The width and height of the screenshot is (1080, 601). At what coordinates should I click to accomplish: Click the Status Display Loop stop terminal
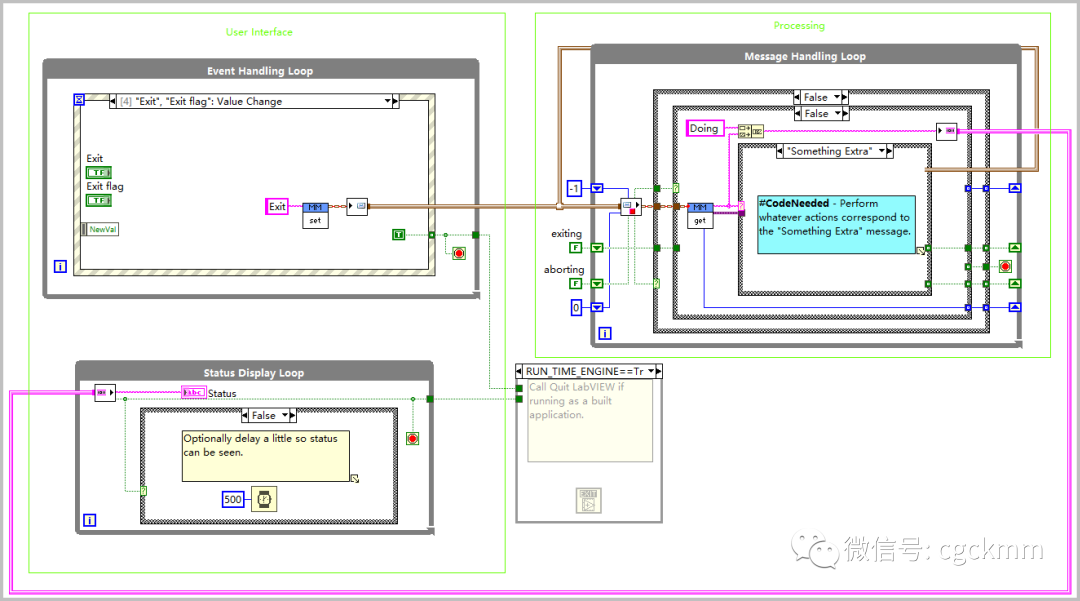click(413, 439)
